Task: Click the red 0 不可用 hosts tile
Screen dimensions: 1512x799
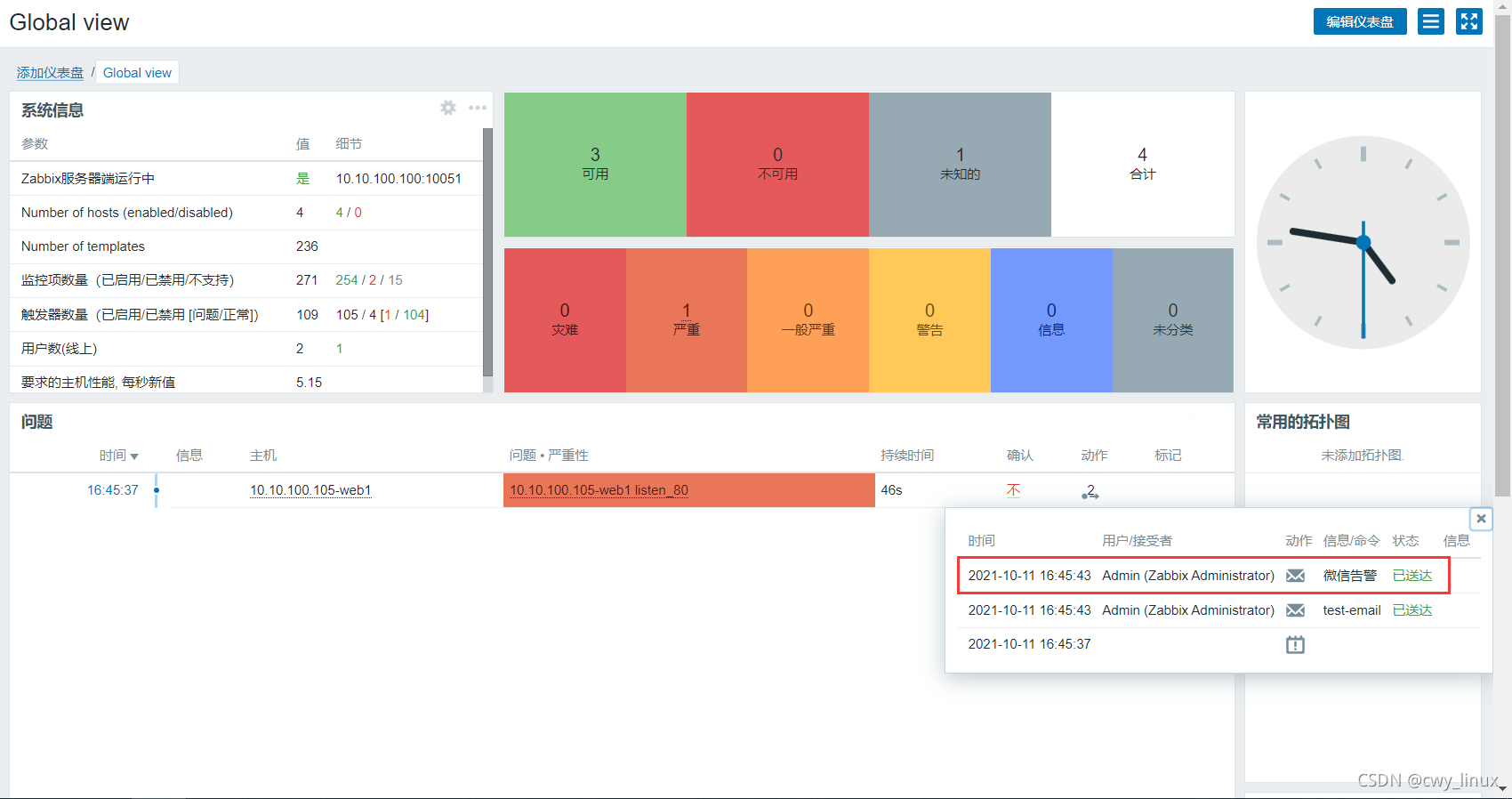Action: [777, 165]
